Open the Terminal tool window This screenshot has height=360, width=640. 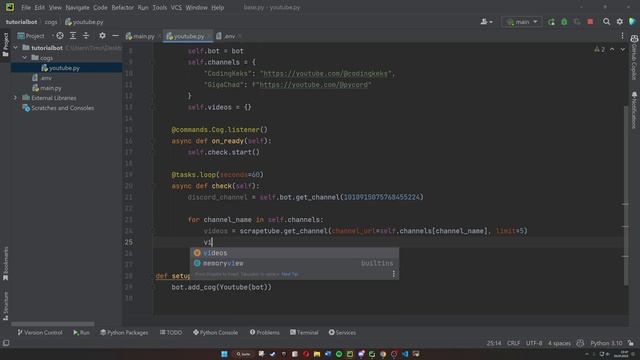304,333
